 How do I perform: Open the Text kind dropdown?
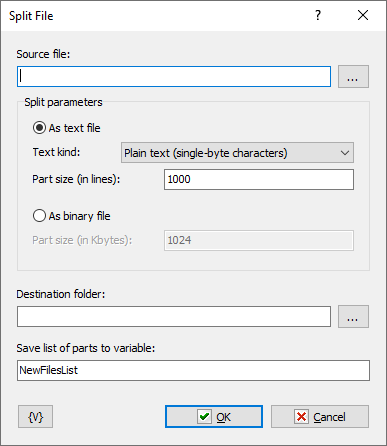pyautogui.click(x=237, y=153)
